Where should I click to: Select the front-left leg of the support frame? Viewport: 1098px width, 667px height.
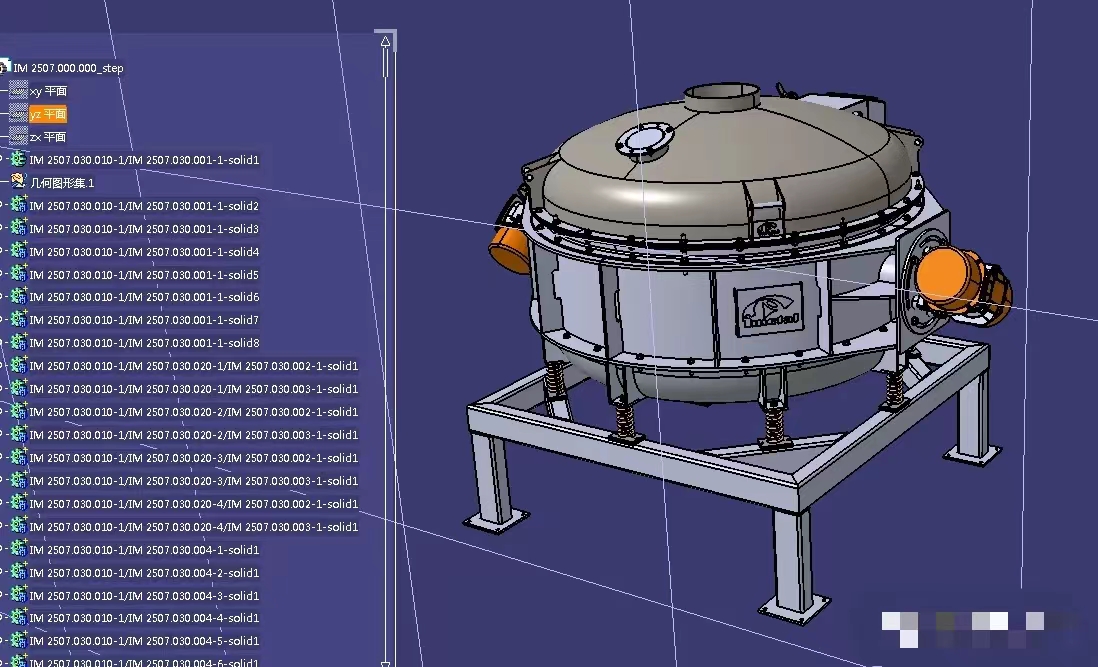point(493,484)
